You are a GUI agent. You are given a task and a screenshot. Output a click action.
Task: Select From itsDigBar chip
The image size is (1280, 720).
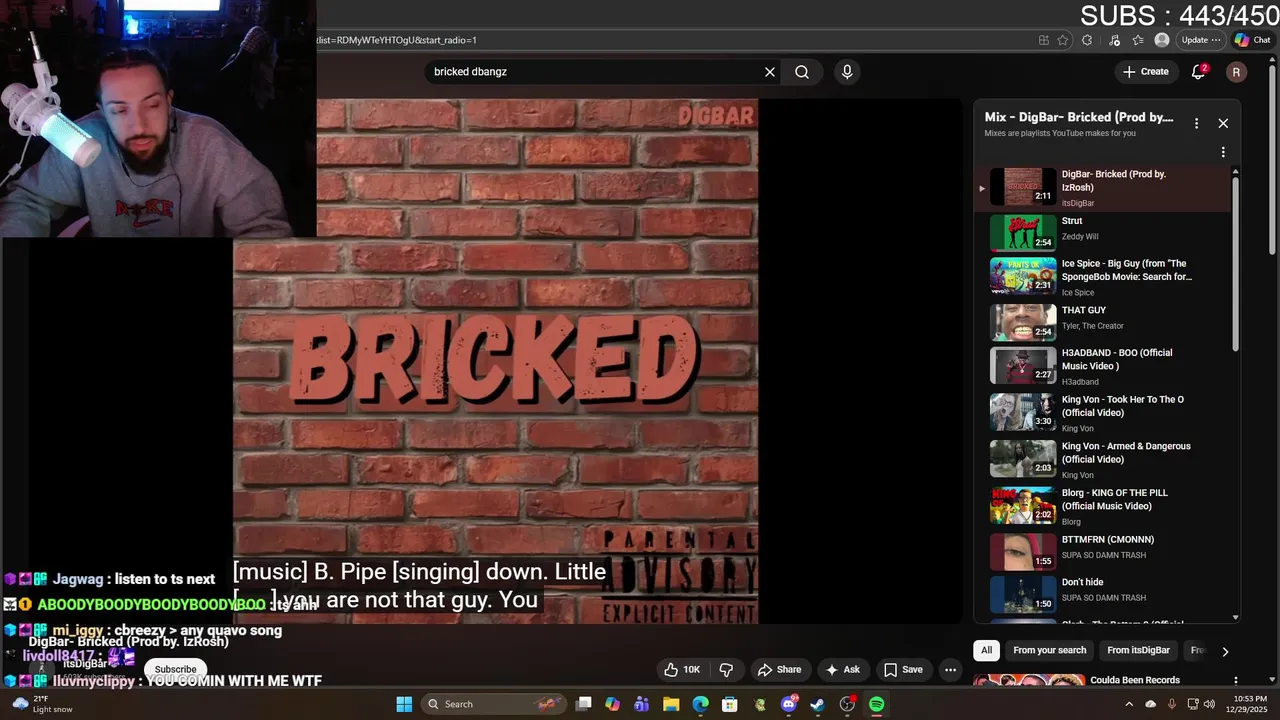[x=1138, y=650]
